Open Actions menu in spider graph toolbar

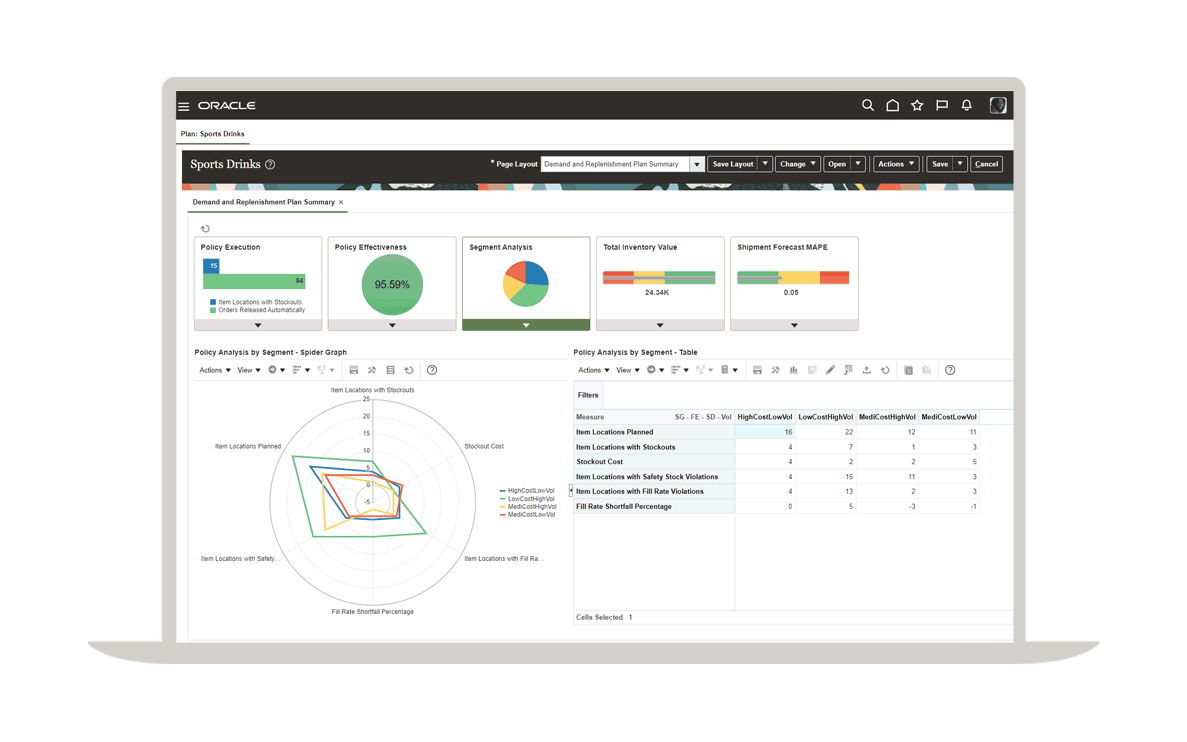(214, 370)
